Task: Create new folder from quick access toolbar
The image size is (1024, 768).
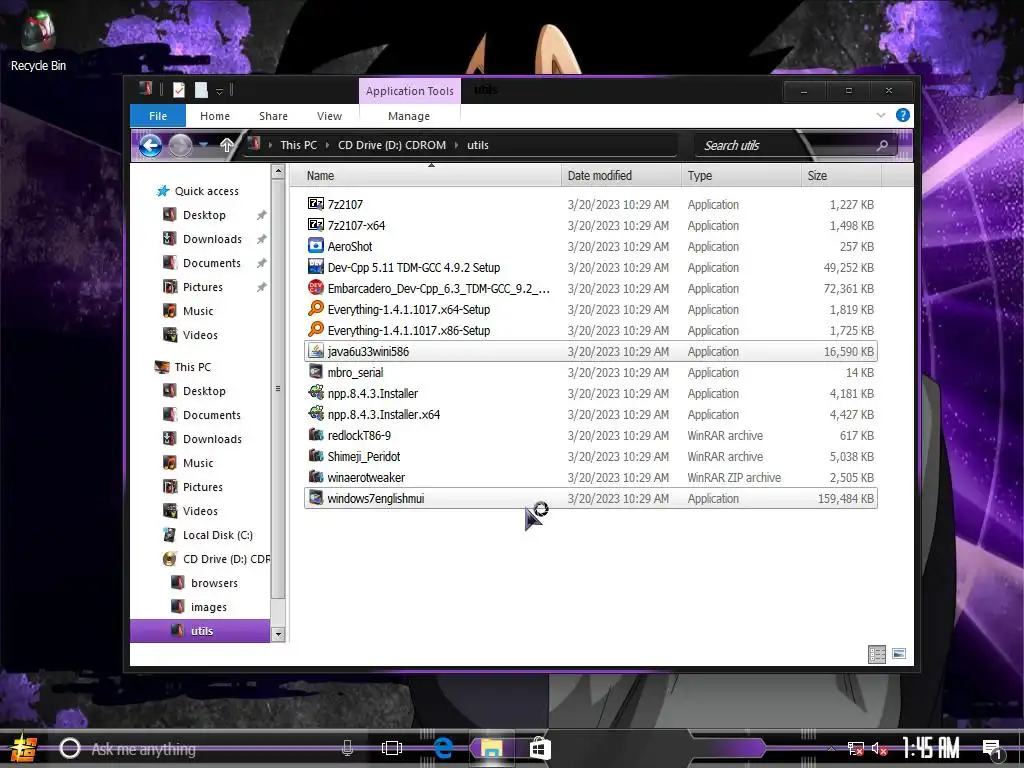Action: pyautogui.click(x=201, y=90)
